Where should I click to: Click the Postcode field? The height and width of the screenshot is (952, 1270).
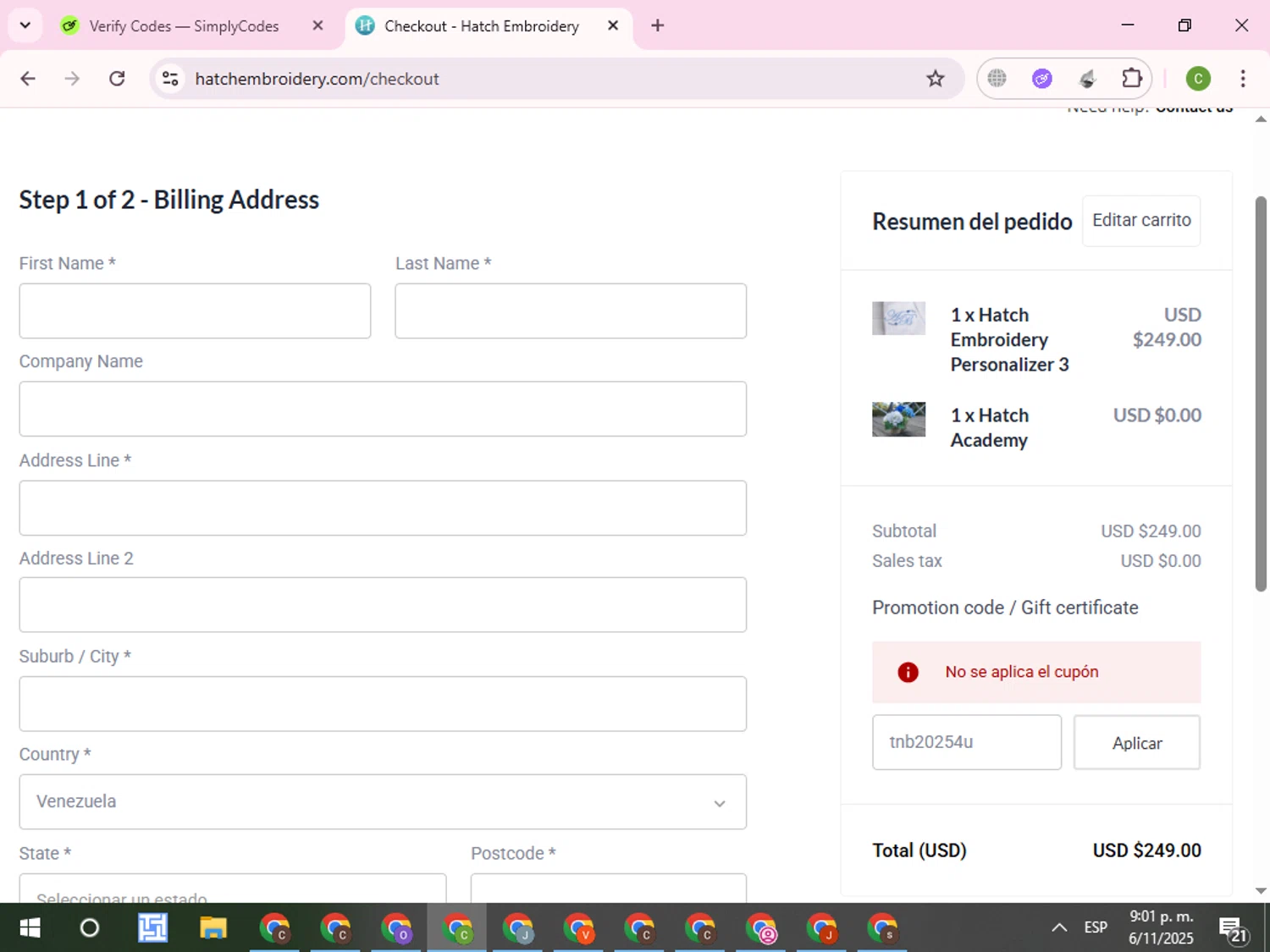(609, 889)
